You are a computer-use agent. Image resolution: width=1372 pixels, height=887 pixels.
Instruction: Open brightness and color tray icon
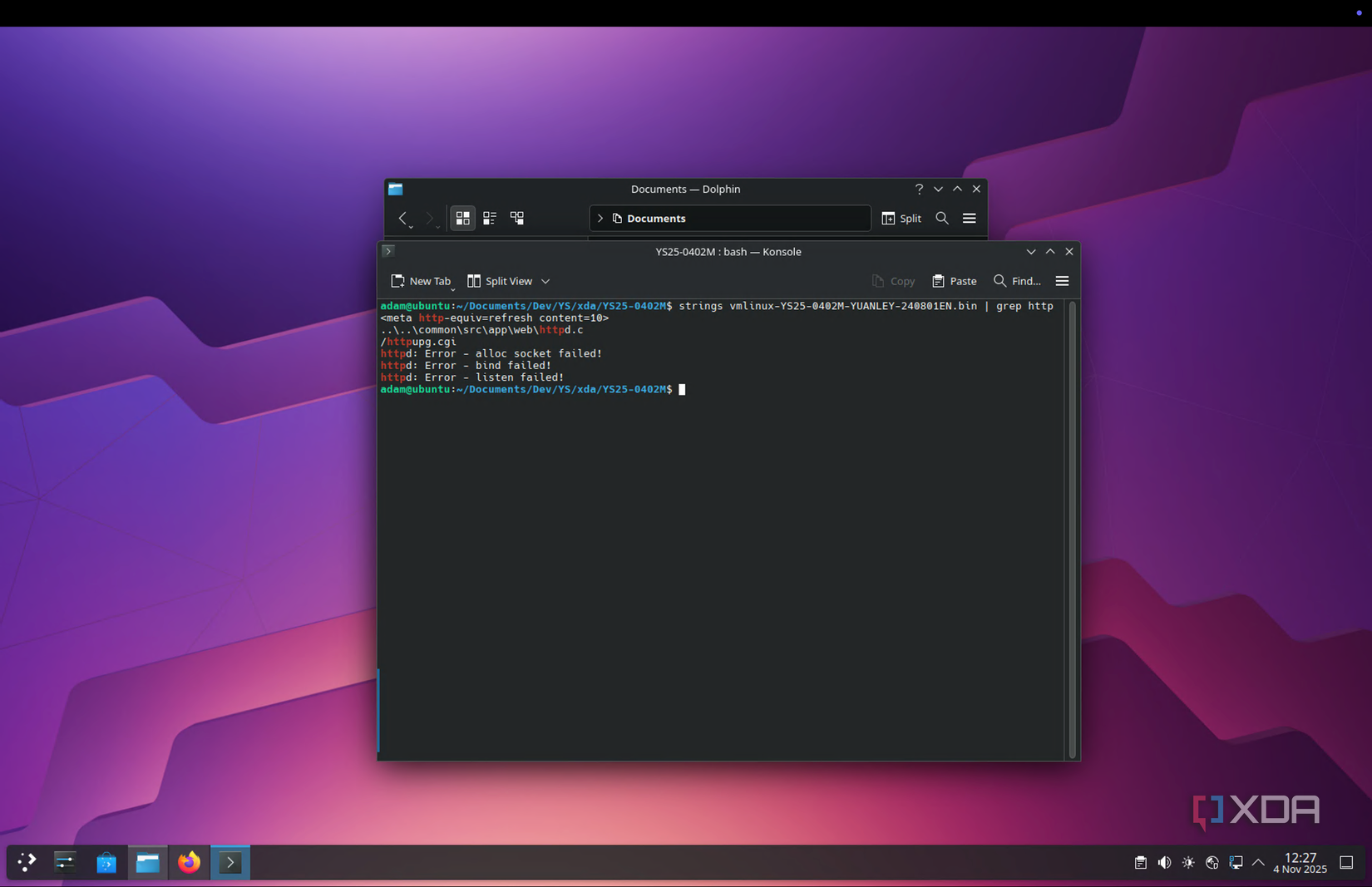(1188, 863)
